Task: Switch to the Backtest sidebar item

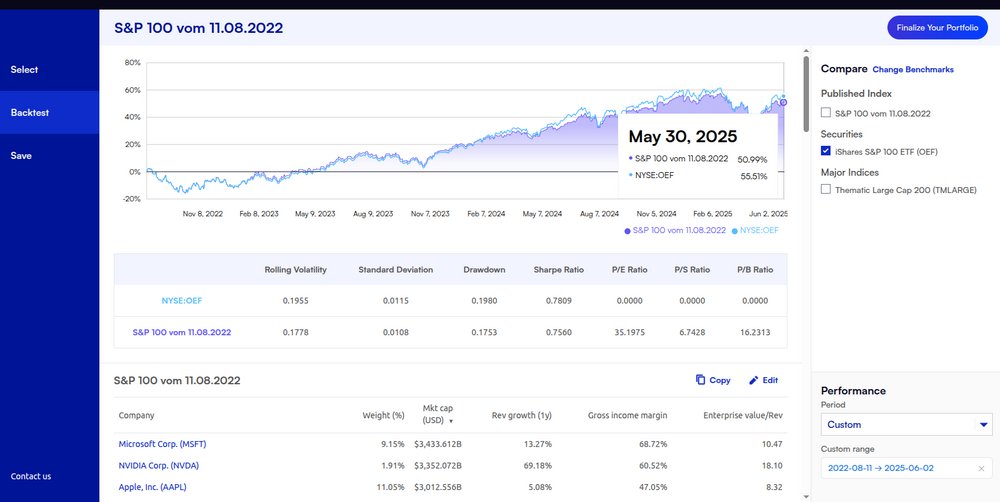Action: [x=30, y=112]
